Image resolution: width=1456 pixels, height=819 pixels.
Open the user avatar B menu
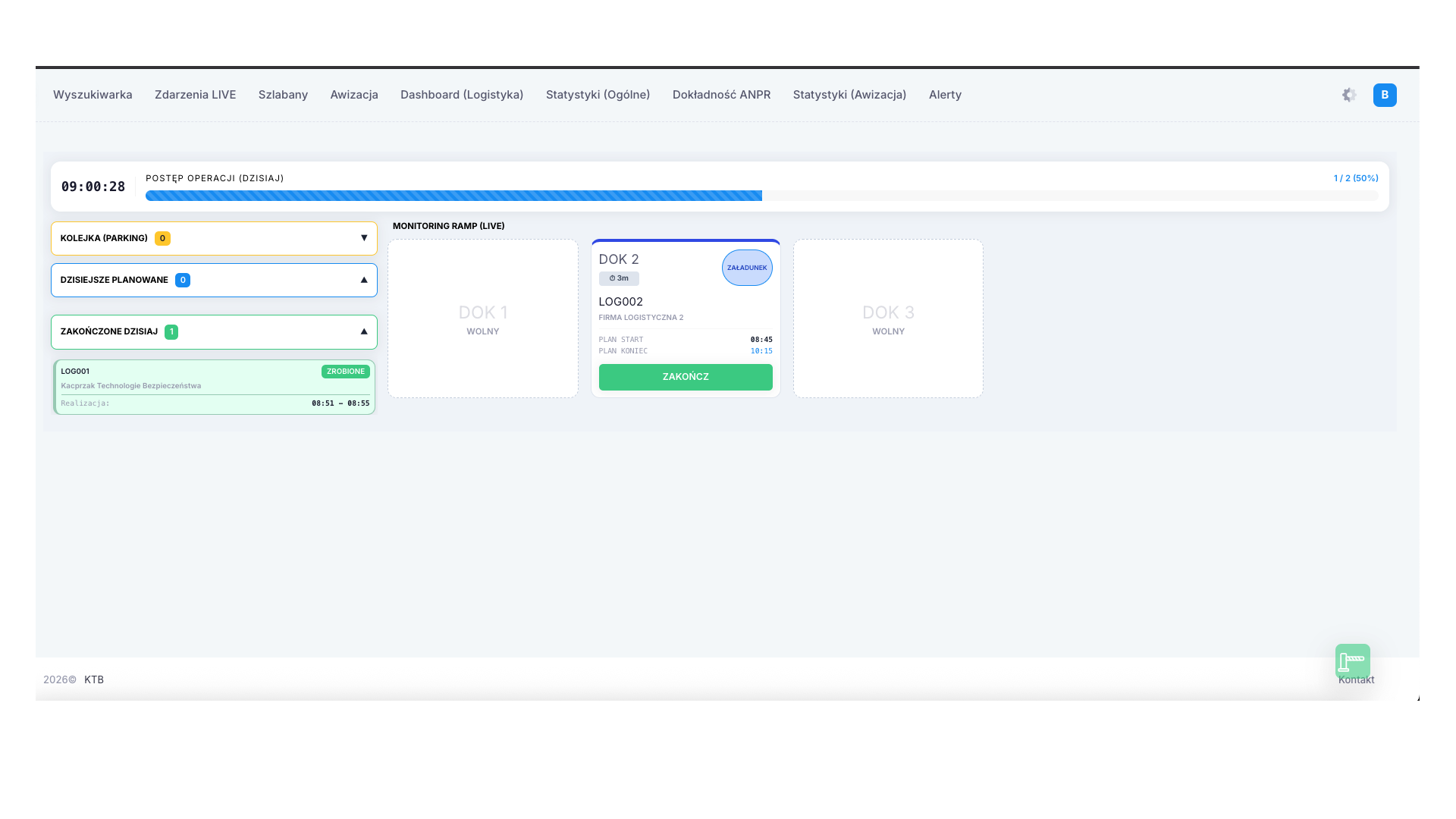point(1385,95)
